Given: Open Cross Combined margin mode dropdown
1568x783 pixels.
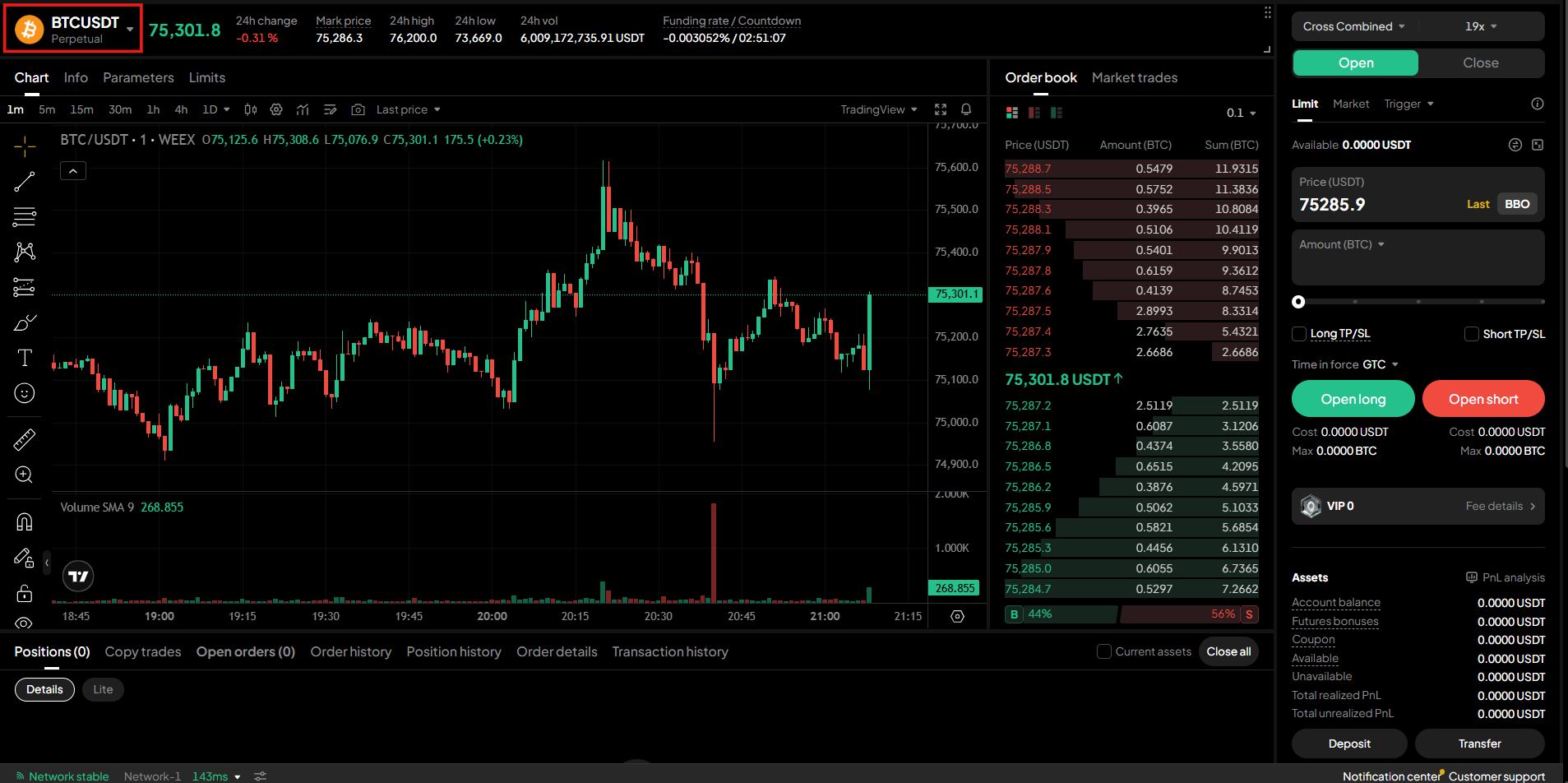Looking at the screenshot, I should [x=1353, y=26].
